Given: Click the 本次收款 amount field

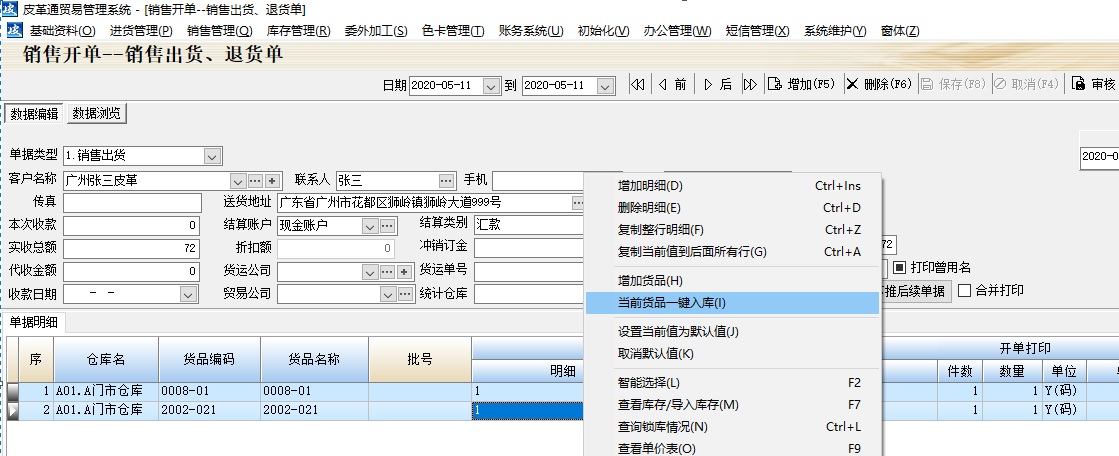Looking at the screenshot, I should pos(132,226).
